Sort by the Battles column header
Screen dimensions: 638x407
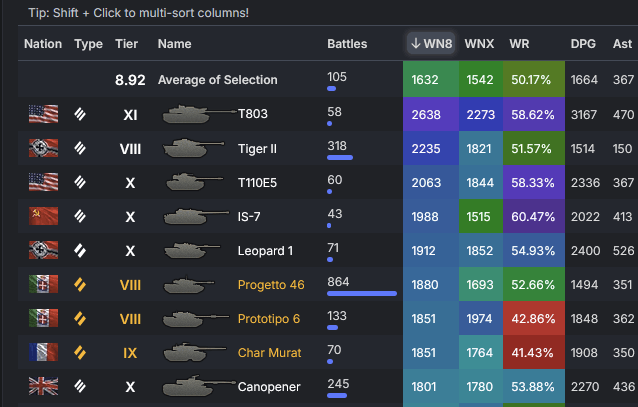347,44
